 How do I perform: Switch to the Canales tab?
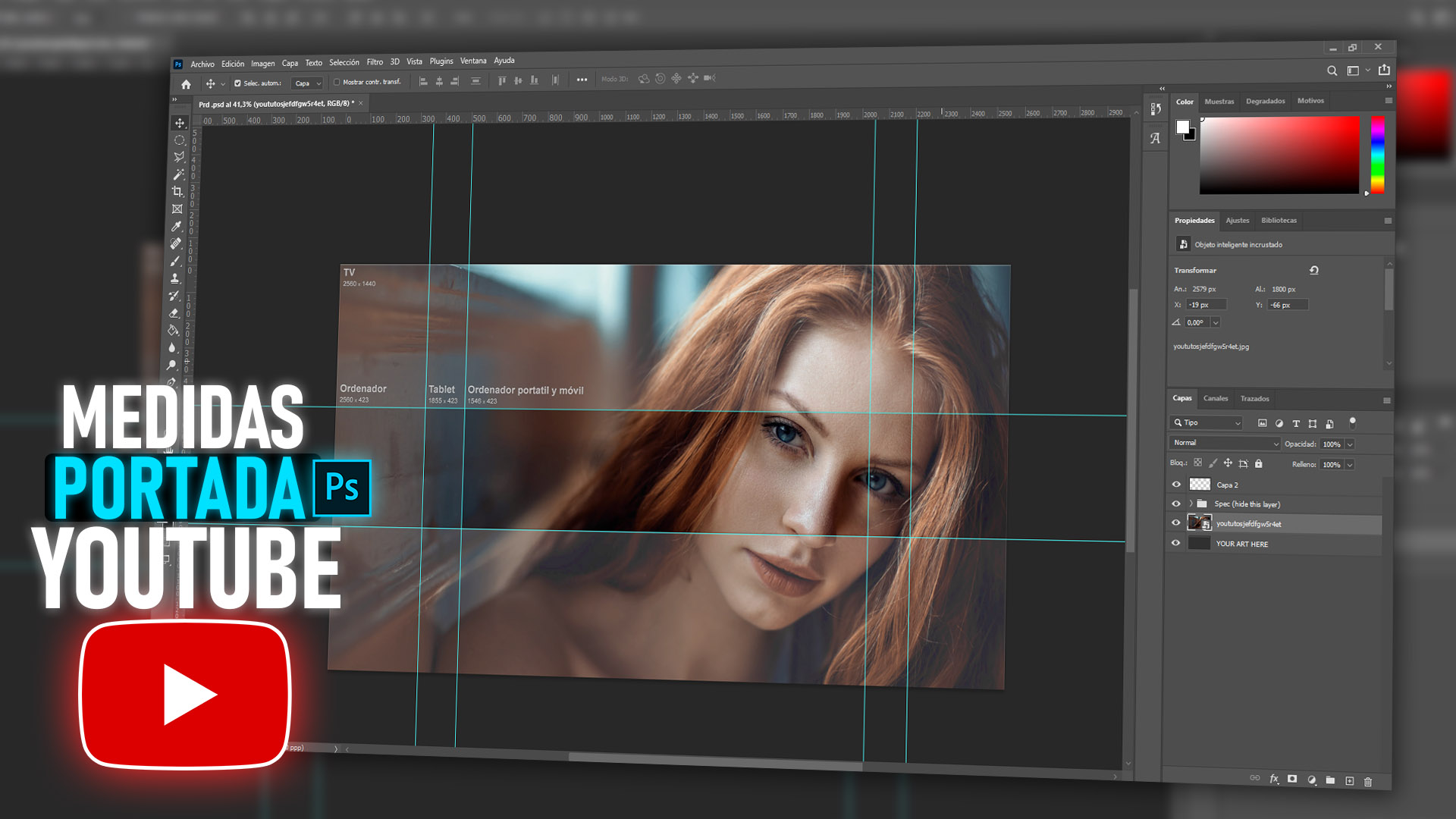[x=1216, y=398]
